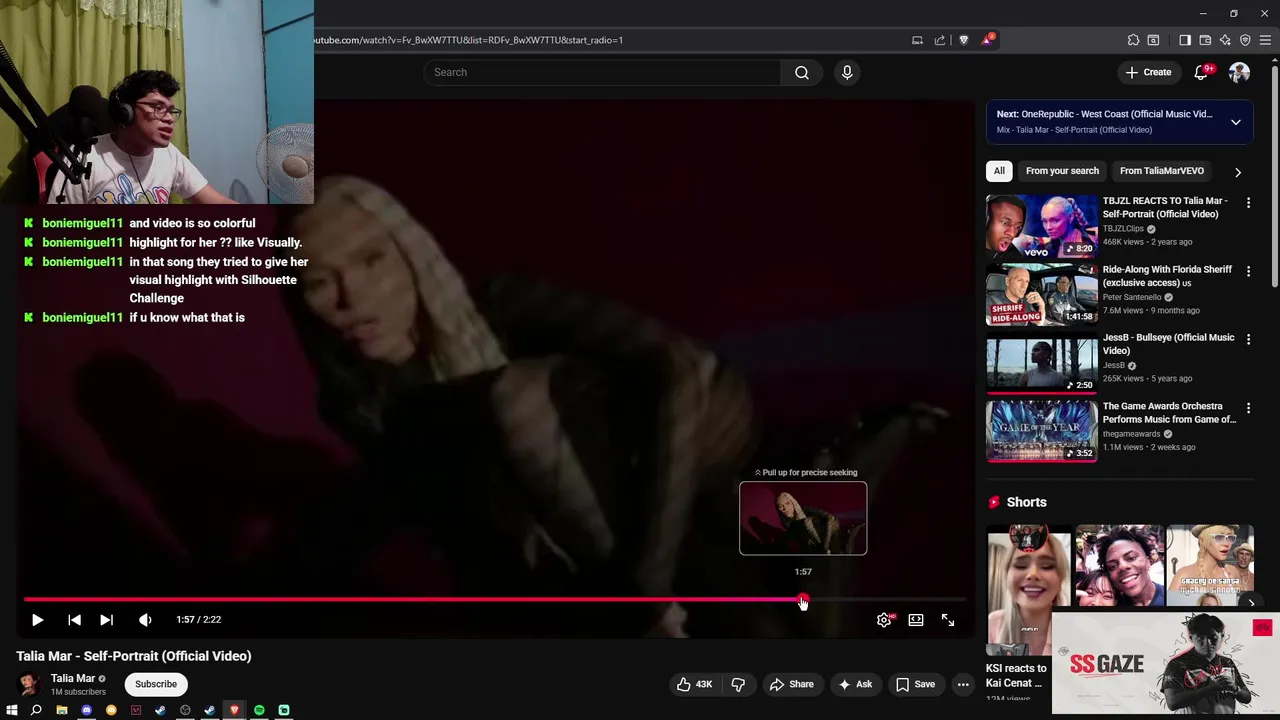Open YouTube notifications bell
The width and height of the screenshot is (1280, 720).
tap(1201, 72)
